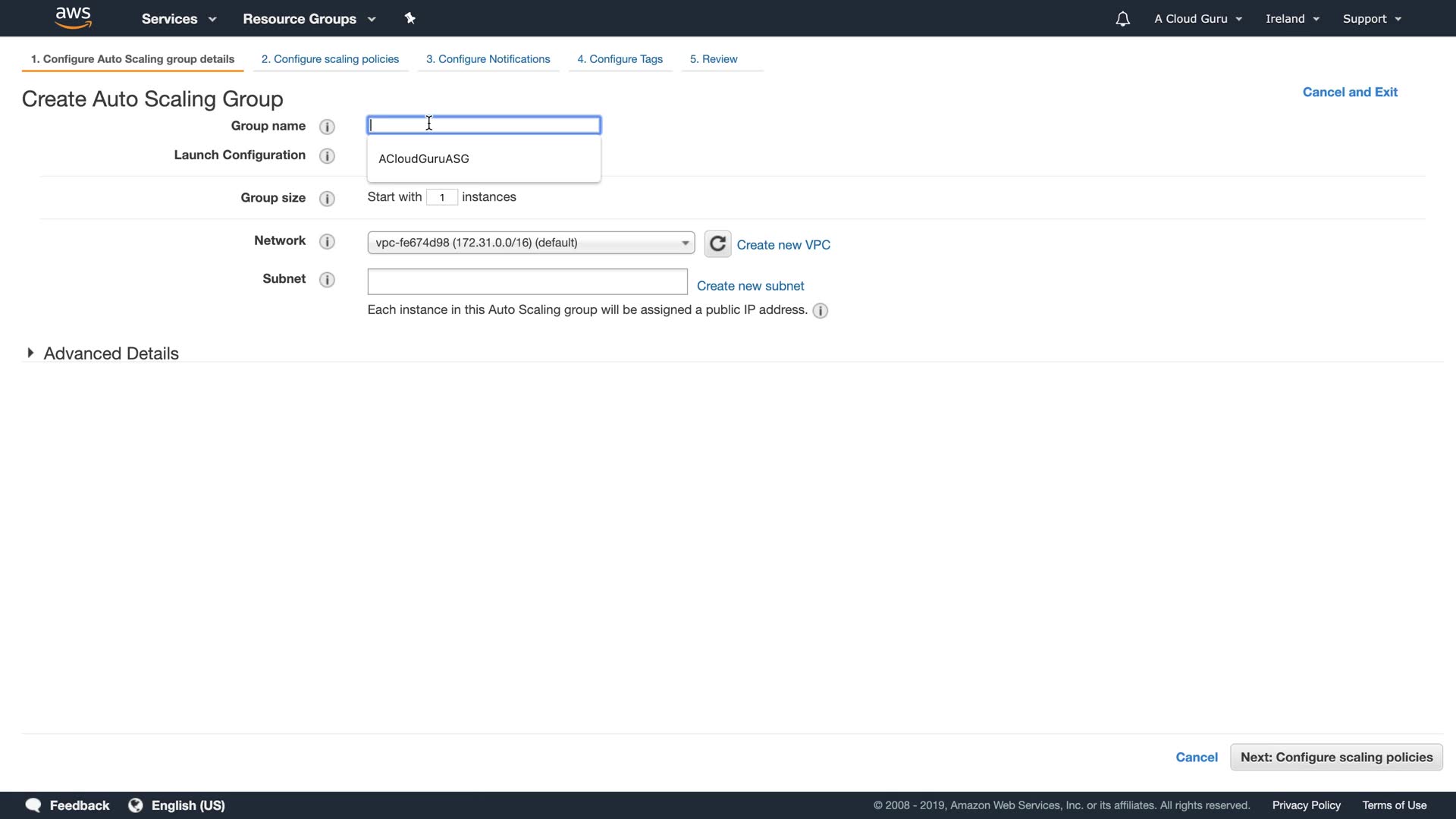This screenshot has height=819, width=1456.
Task: Click info icon beside Subnet label
Action: tap(327, 280)
